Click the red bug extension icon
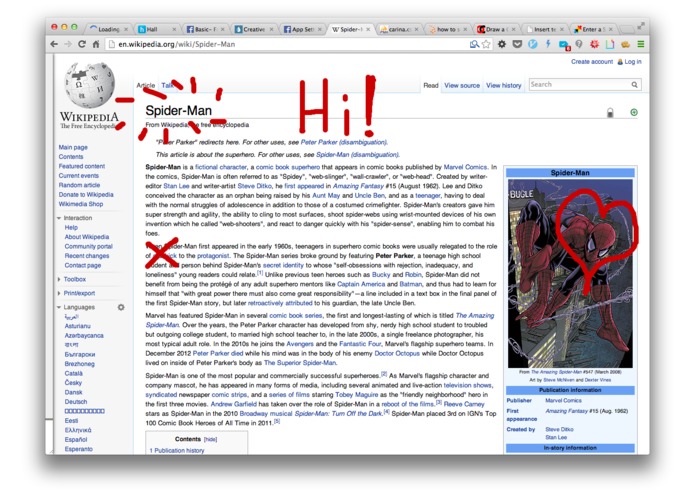Screen dimensions: 695x494 [x=594, y=44]
